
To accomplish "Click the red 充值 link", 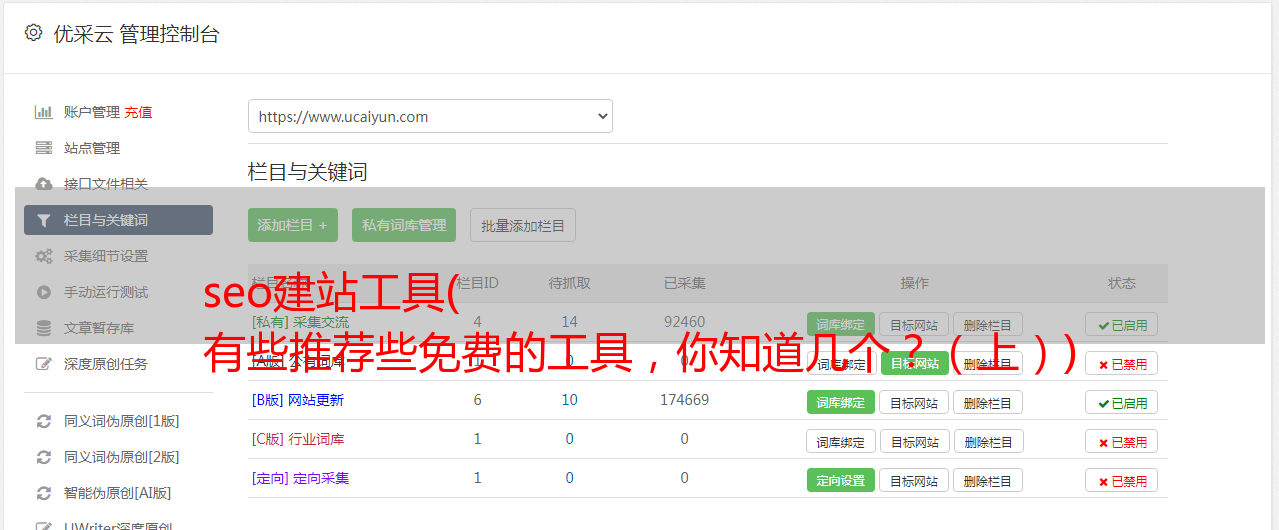I will [x=139, y=112].
